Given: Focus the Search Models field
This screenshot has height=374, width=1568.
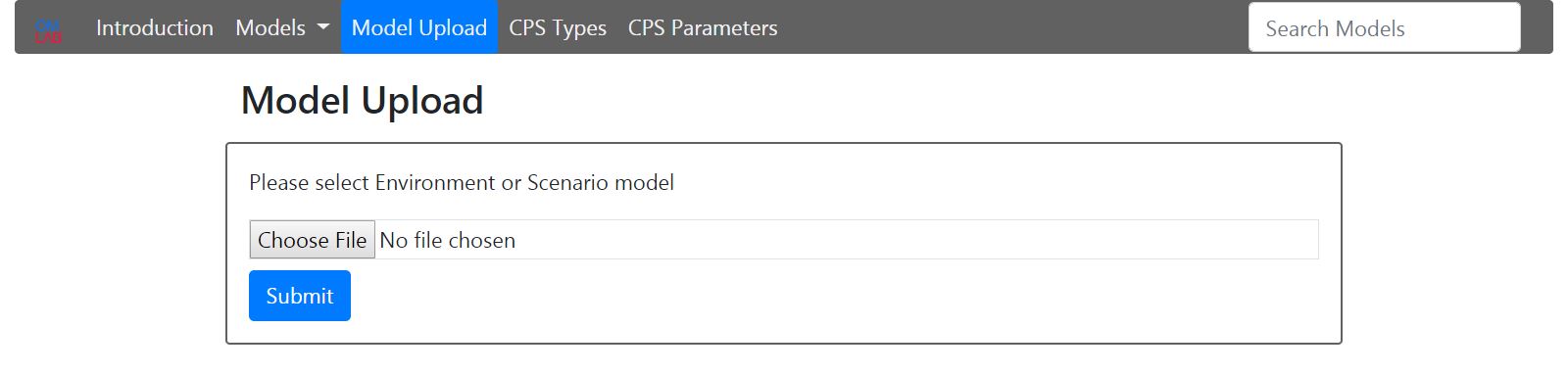Looking at the screenshot, I should (1384, 27).
